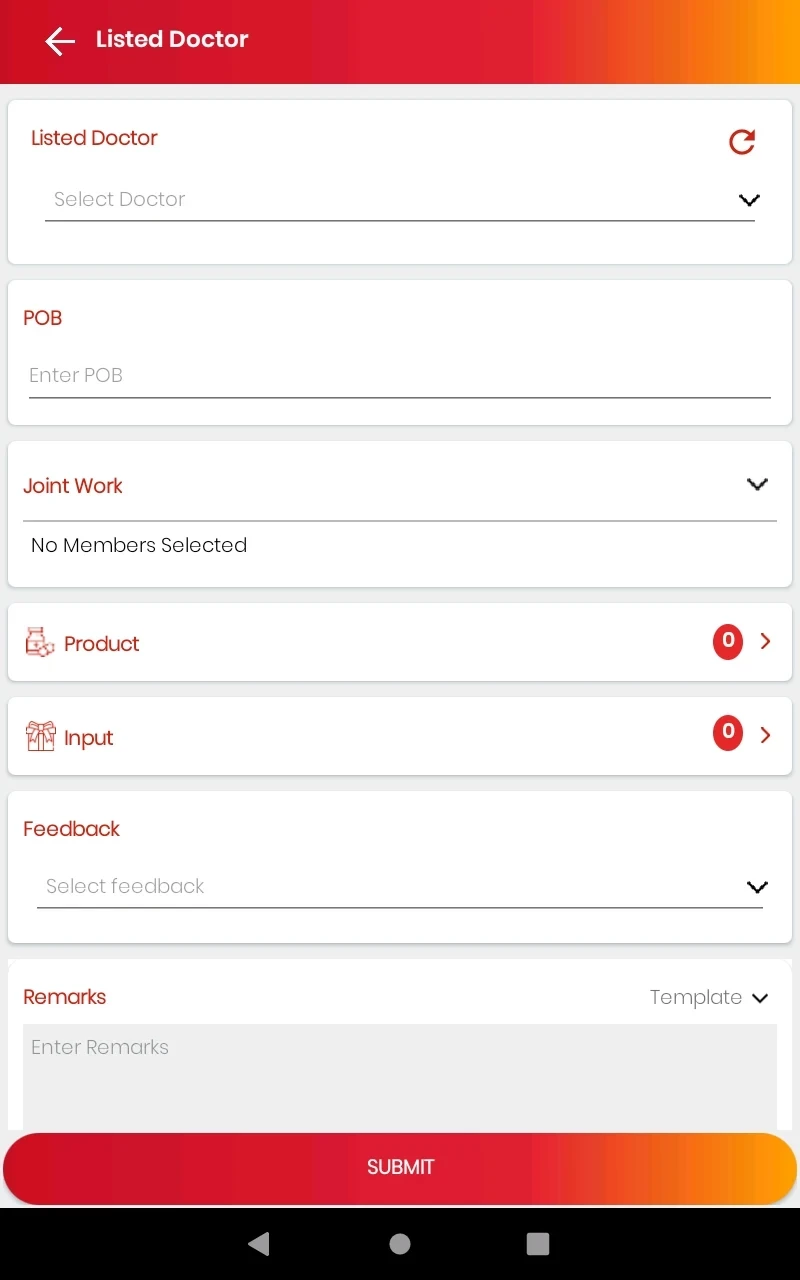Open the Select Doctor dropdown

[x=400, y=200]
